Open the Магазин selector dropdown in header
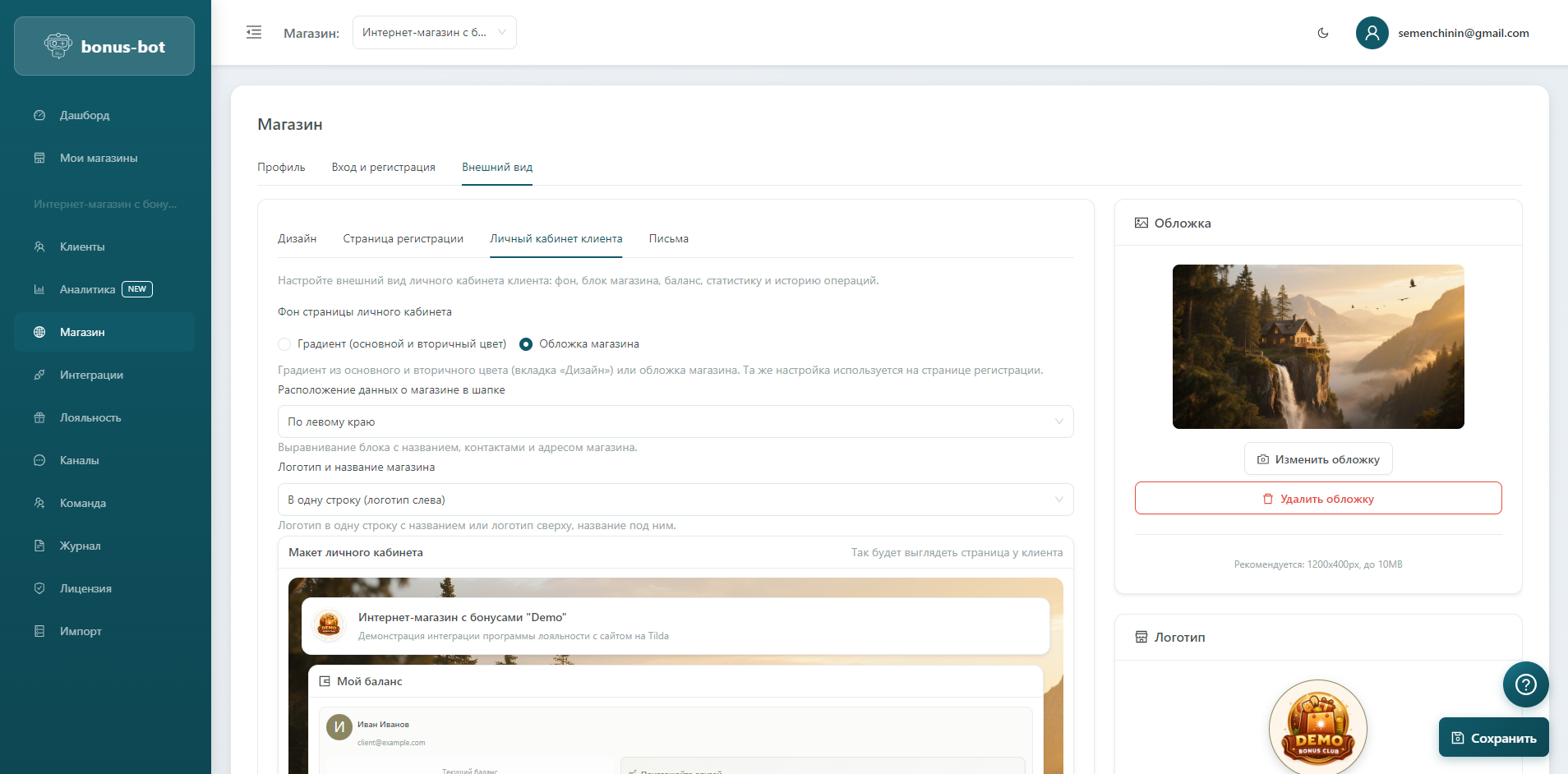This screenshot has height=774, width=1568. coord(434,33)
